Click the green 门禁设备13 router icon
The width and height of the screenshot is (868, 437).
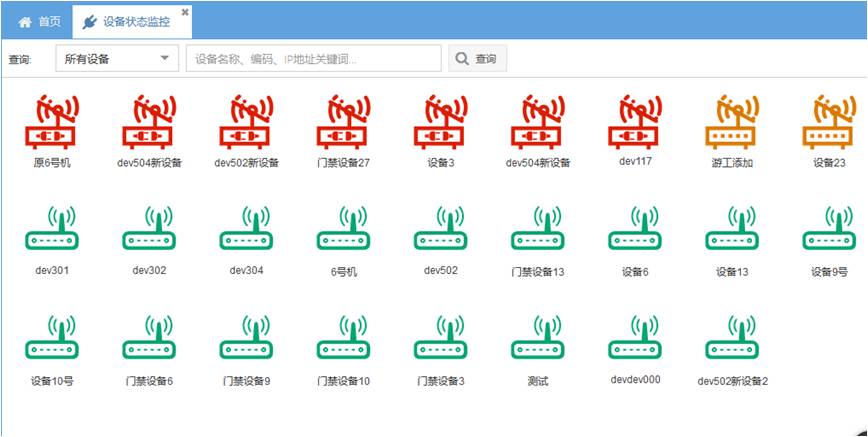point(538,228)
